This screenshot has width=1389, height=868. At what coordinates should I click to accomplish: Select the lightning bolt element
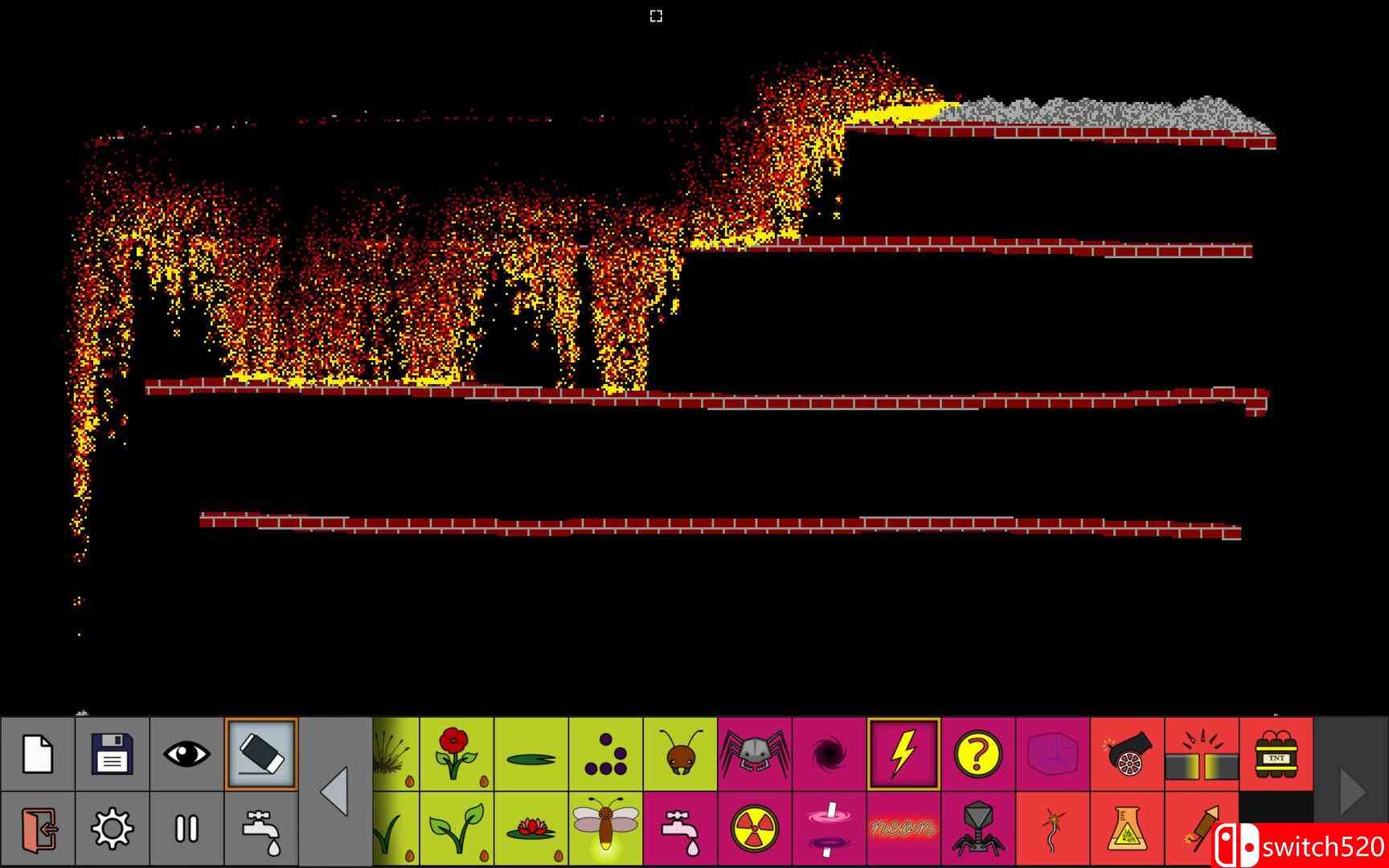(903, 754)
